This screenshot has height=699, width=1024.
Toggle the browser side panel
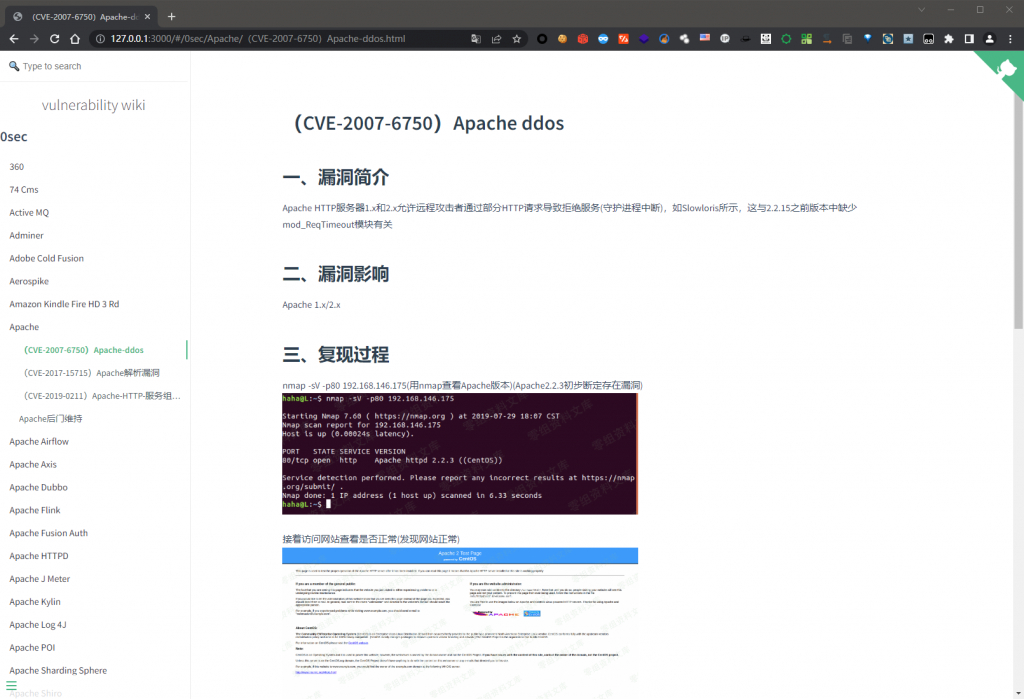[x=969, y=39]
